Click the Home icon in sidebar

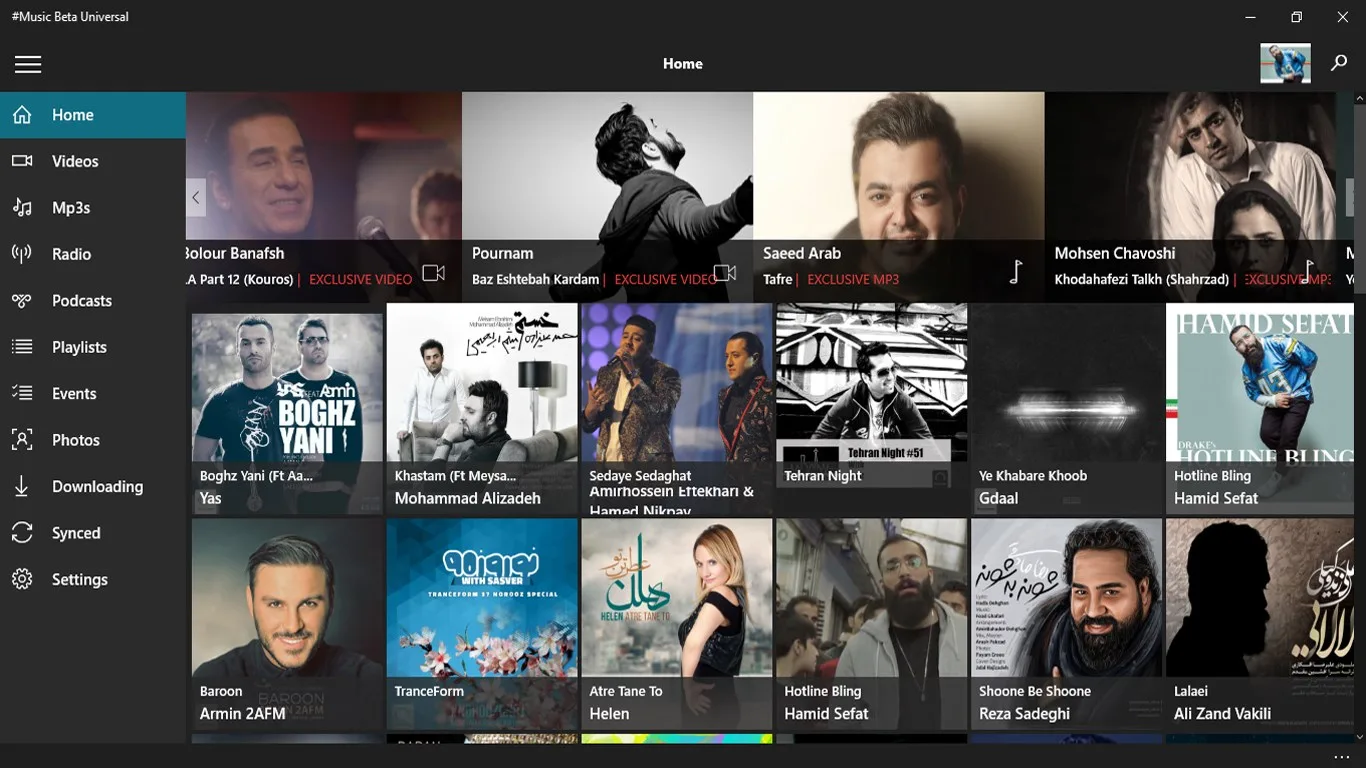pos(22,115)
